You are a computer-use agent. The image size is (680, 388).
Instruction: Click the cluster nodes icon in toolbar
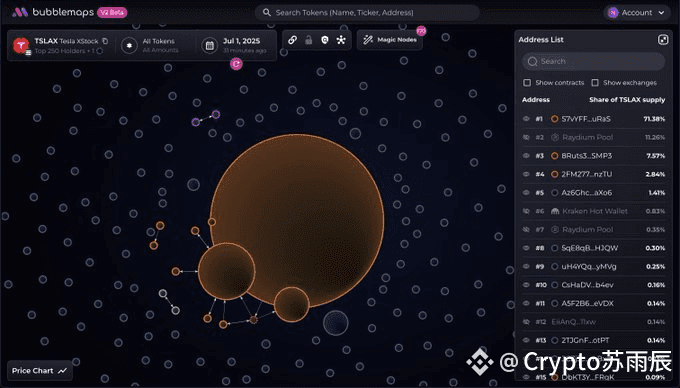pyautogui.click(x=341, y=40)
